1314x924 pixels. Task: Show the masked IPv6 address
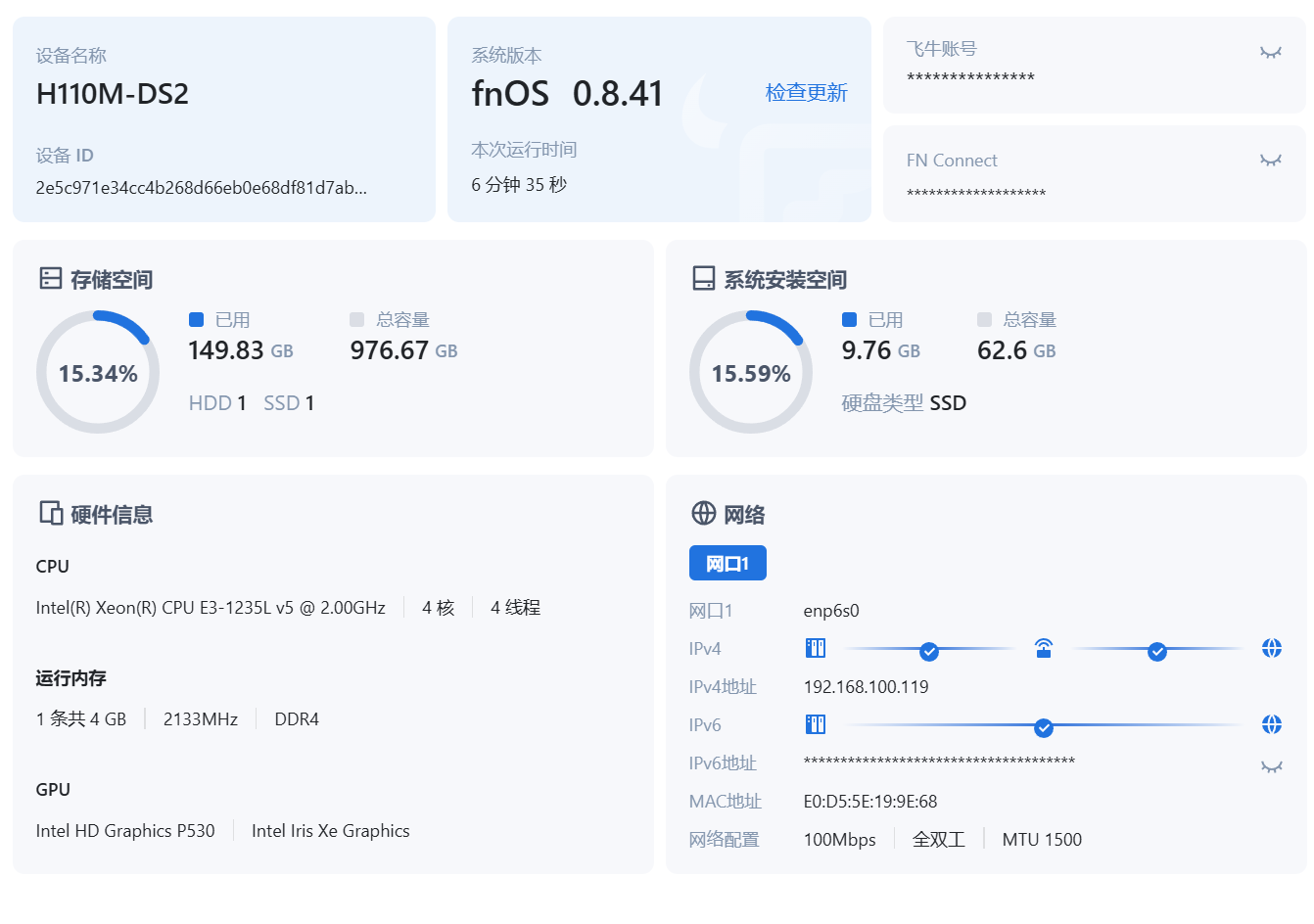pyautogui.click(x=1271, y=767)
